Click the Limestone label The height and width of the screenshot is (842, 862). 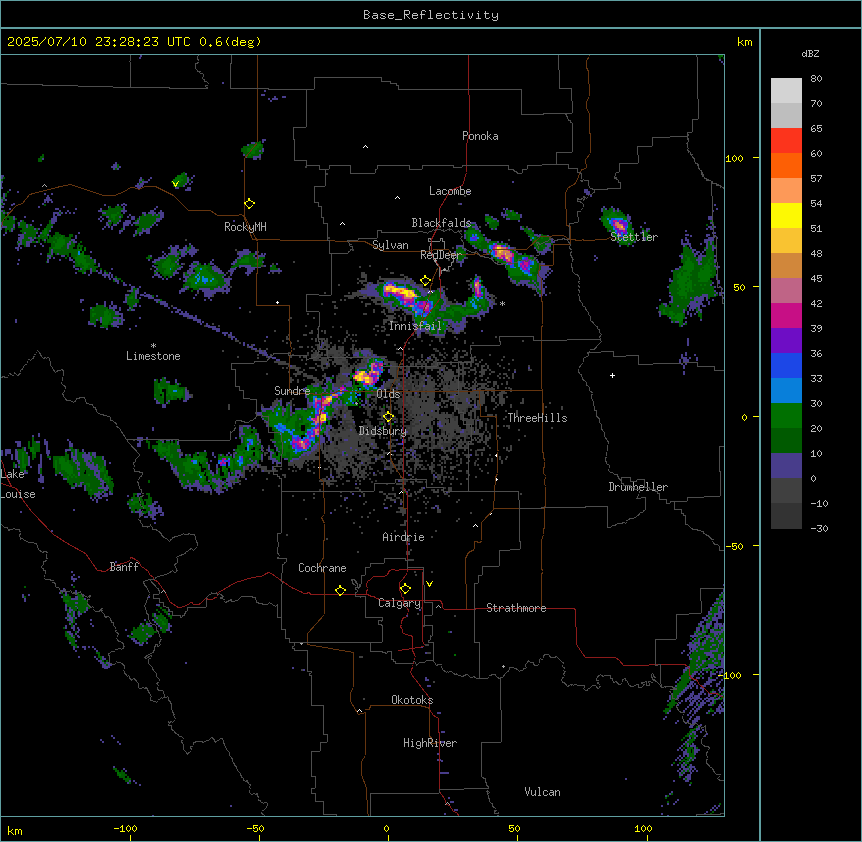153,356
